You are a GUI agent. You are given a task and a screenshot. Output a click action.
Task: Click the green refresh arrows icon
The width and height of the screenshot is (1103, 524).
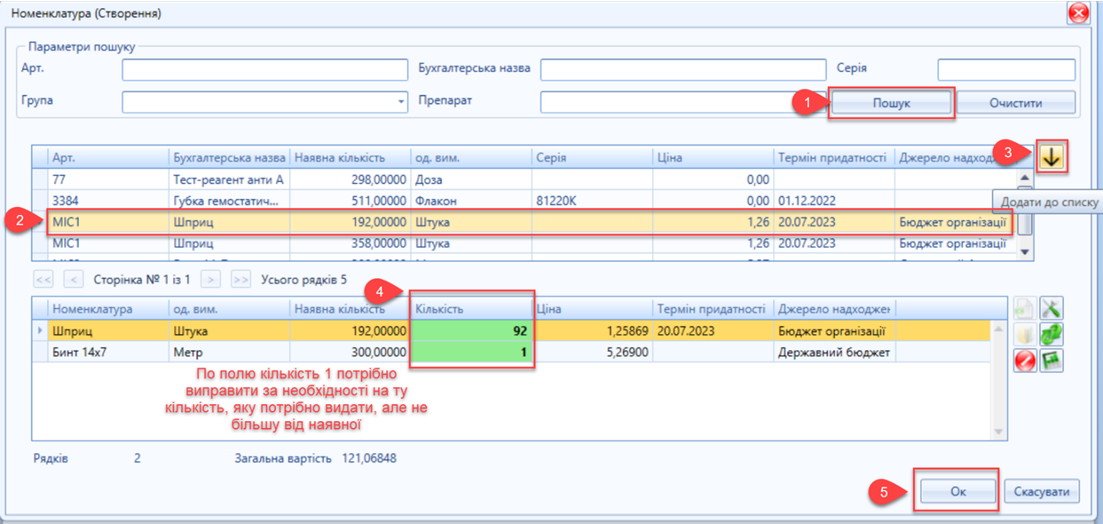pyautogui.click(x=1051, y=334)
